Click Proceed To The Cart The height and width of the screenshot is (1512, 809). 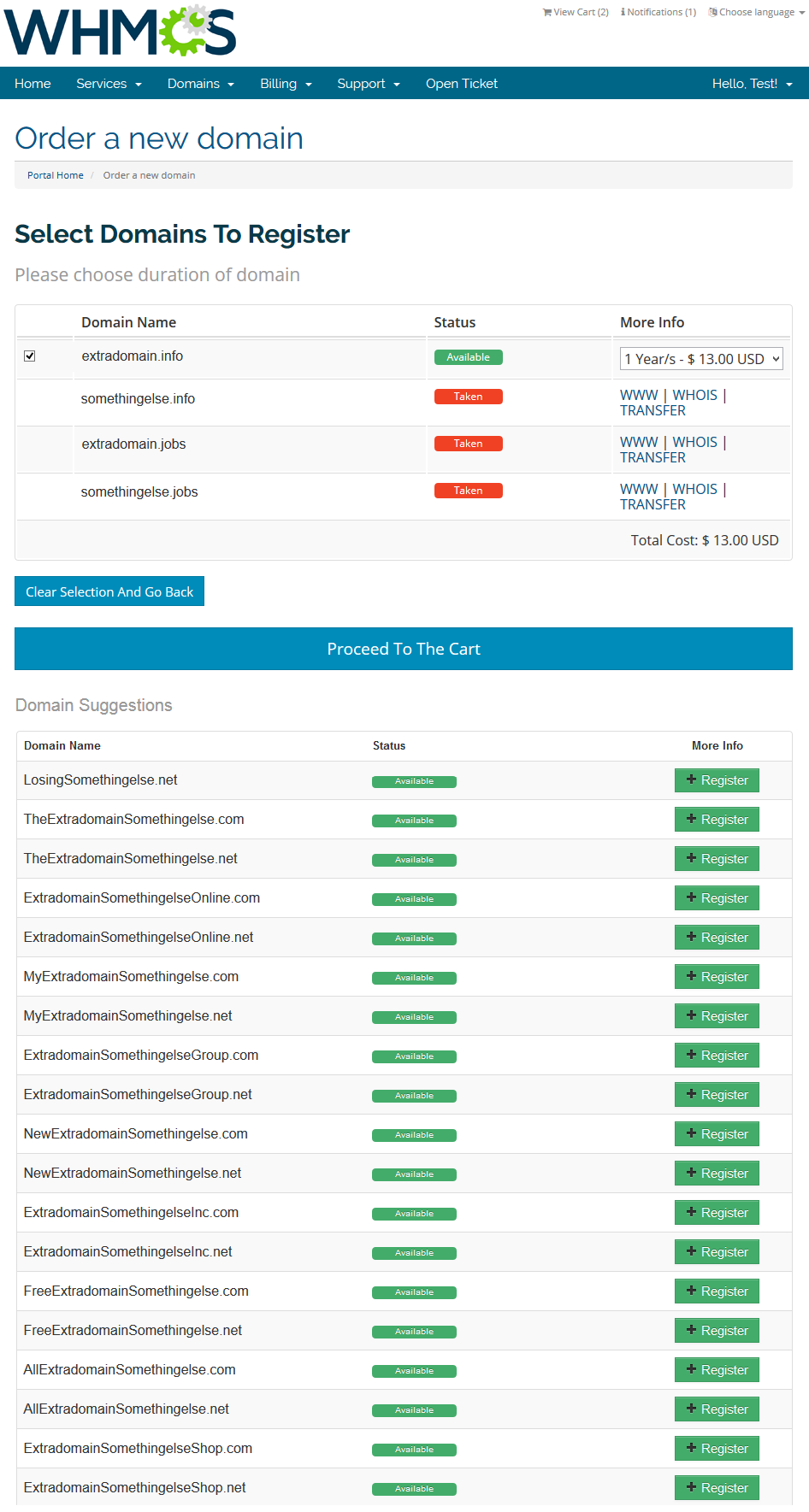click(x=404, y=649)
